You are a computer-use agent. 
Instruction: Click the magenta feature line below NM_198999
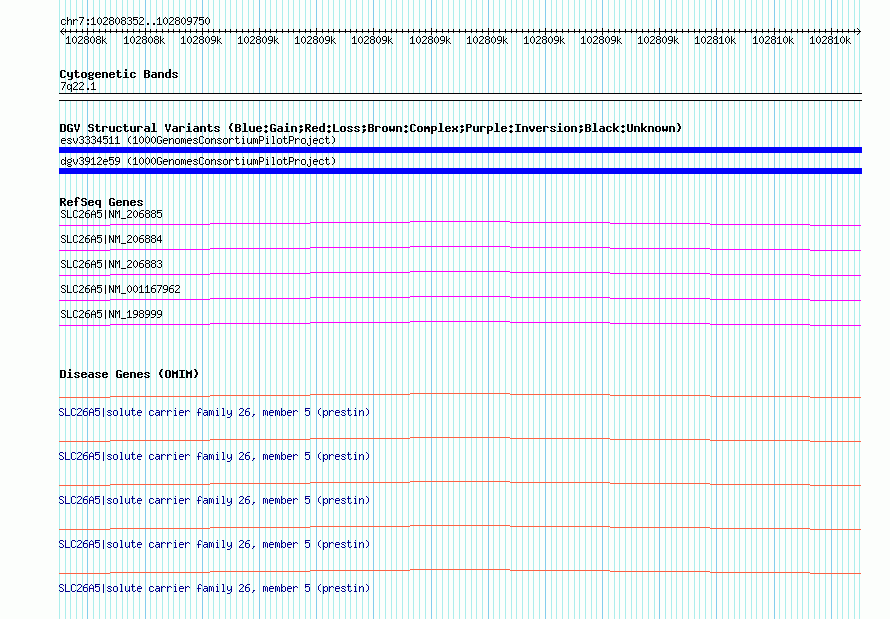click(x=460, y=323)
